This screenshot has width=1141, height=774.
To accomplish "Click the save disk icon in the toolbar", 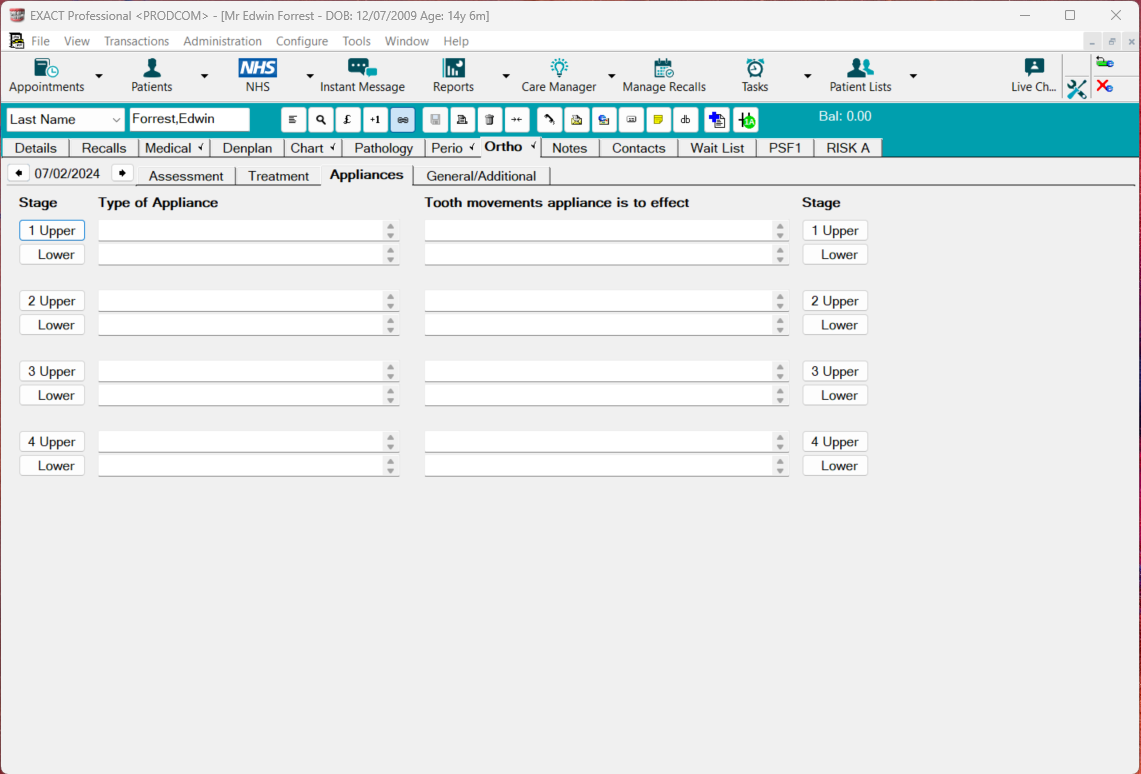I will (434, 119).
